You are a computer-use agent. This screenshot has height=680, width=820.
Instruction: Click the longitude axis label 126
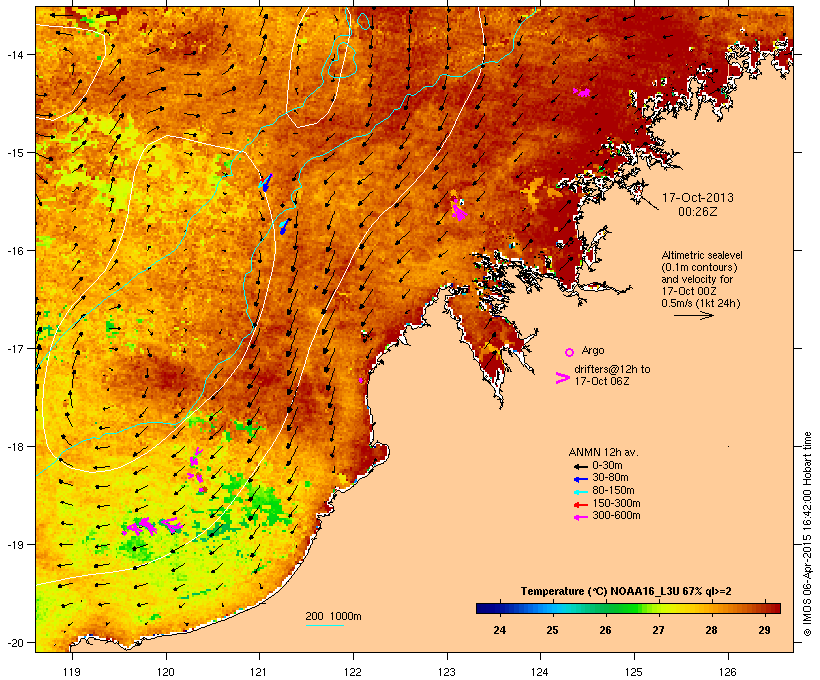click(727, 672)
